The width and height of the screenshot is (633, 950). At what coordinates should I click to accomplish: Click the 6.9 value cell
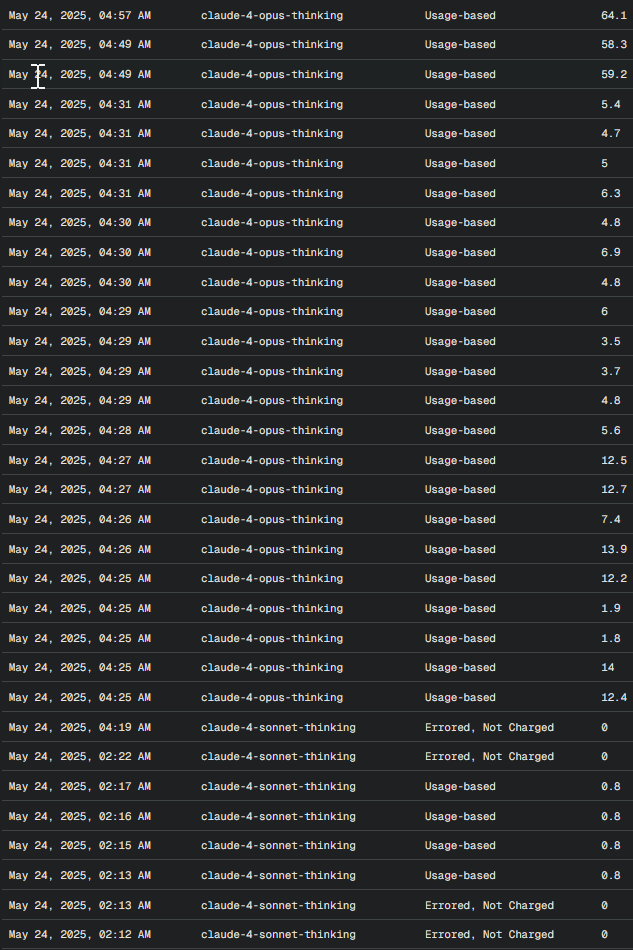[611, 252]
